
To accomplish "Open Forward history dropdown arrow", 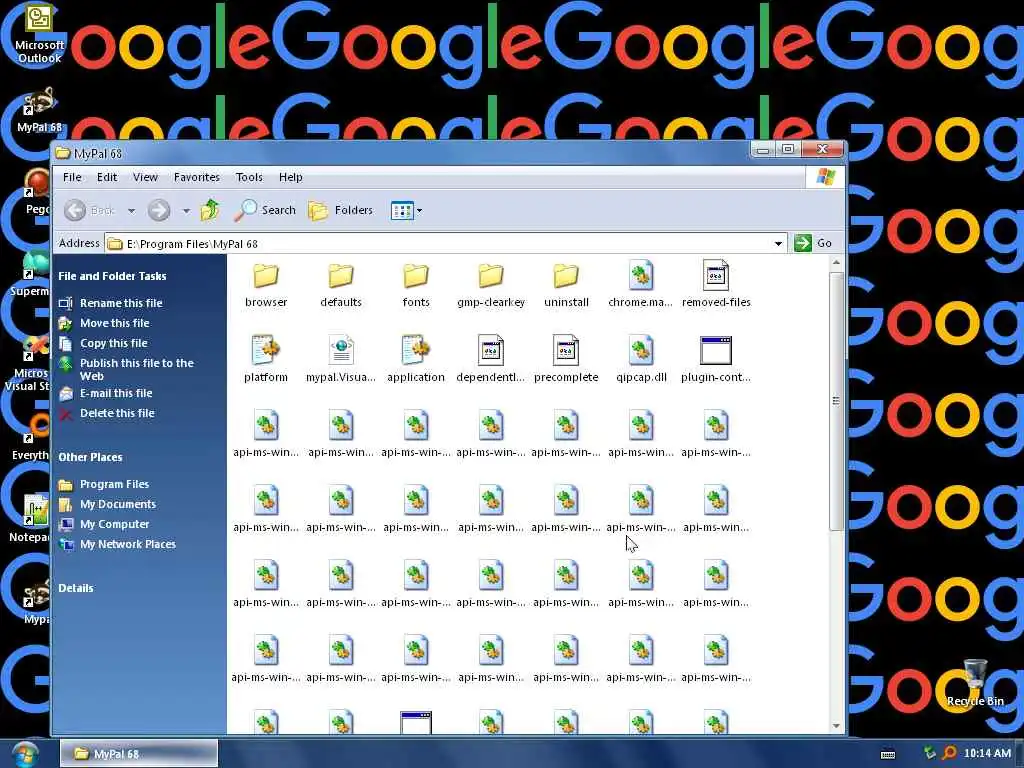I will 186,211.
